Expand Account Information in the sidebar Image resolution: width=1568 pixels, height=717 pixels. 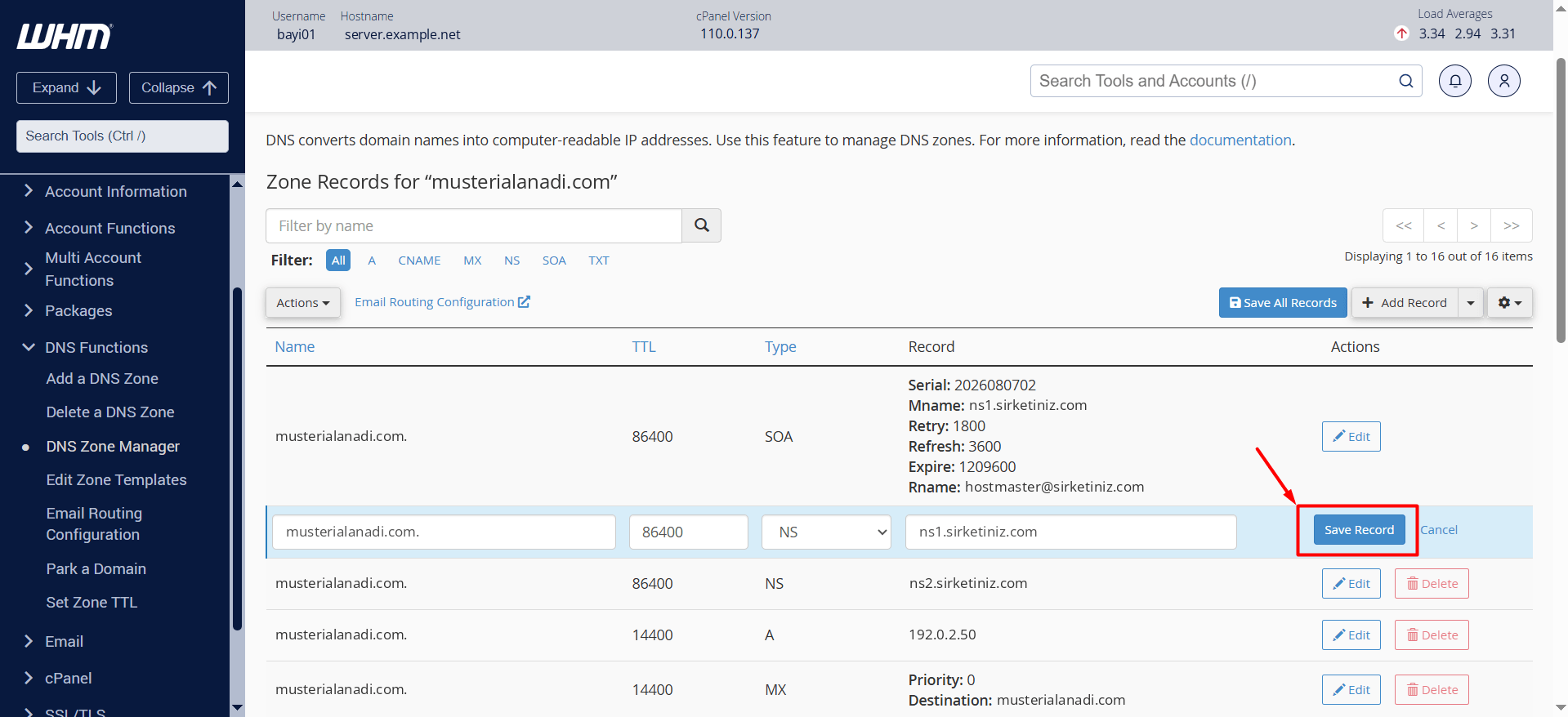click(115, 191)
